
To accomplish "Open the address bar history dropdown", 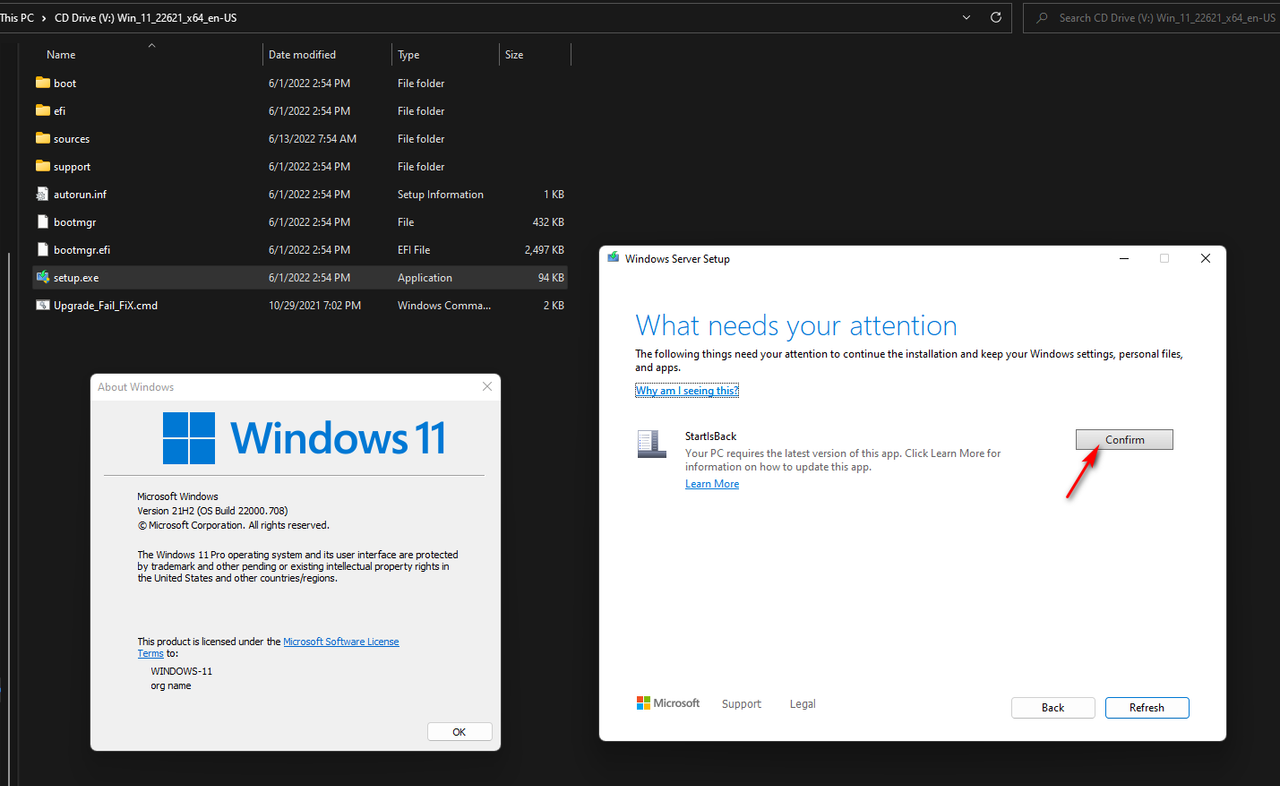I will click(x=966, y=18).
